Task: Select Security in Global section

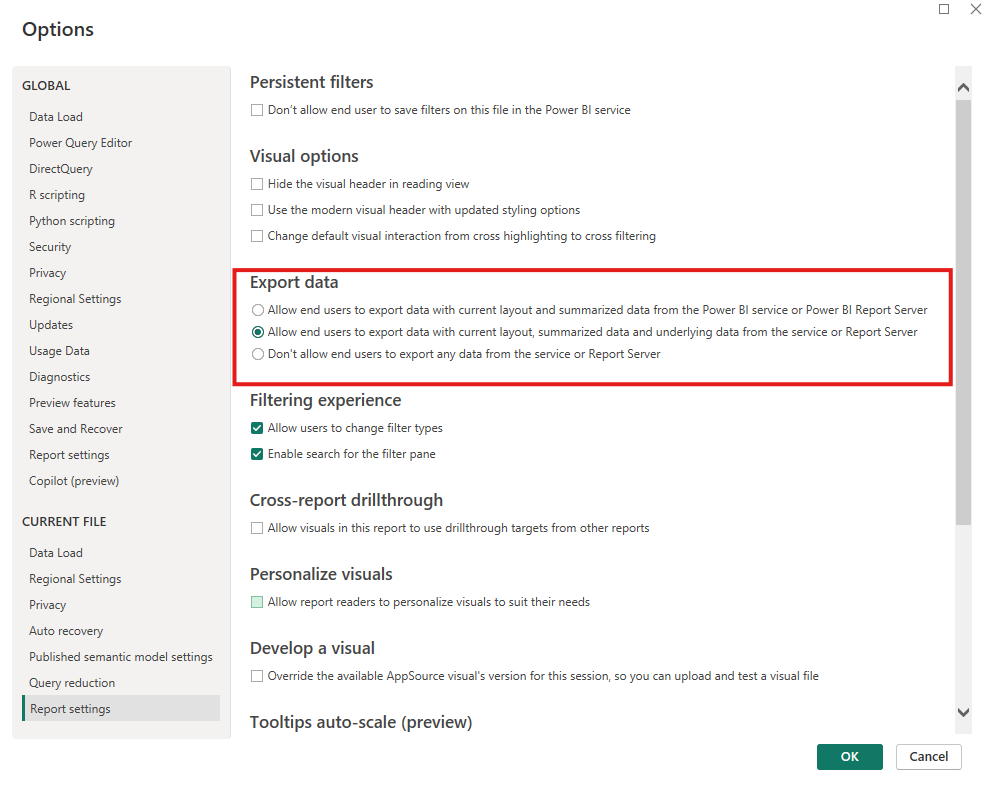Action: (x=50, y=246)
